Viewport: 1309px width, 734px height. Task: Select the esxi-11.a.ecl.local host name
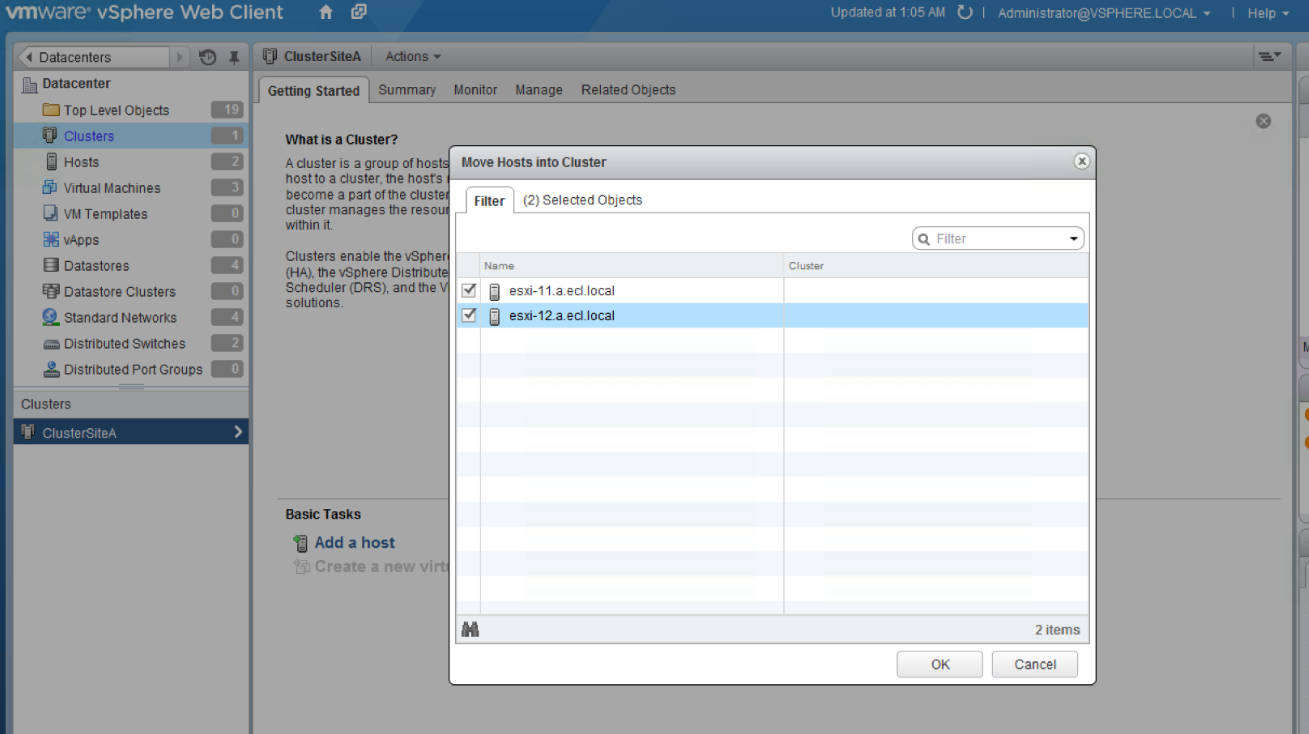coord(562,291)
